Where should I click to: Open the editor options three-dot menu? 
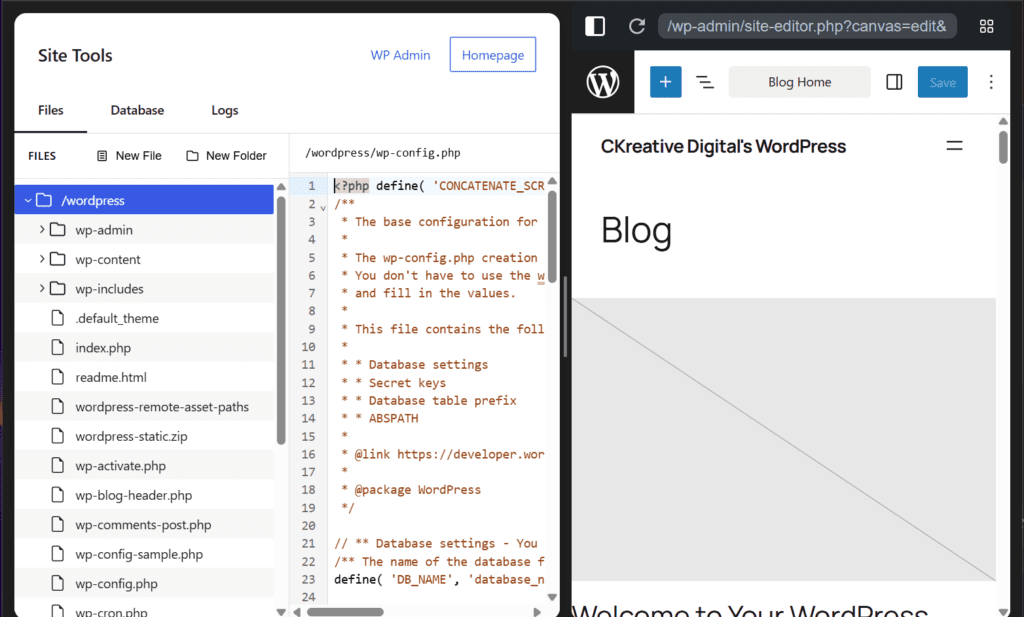(990, 82)
